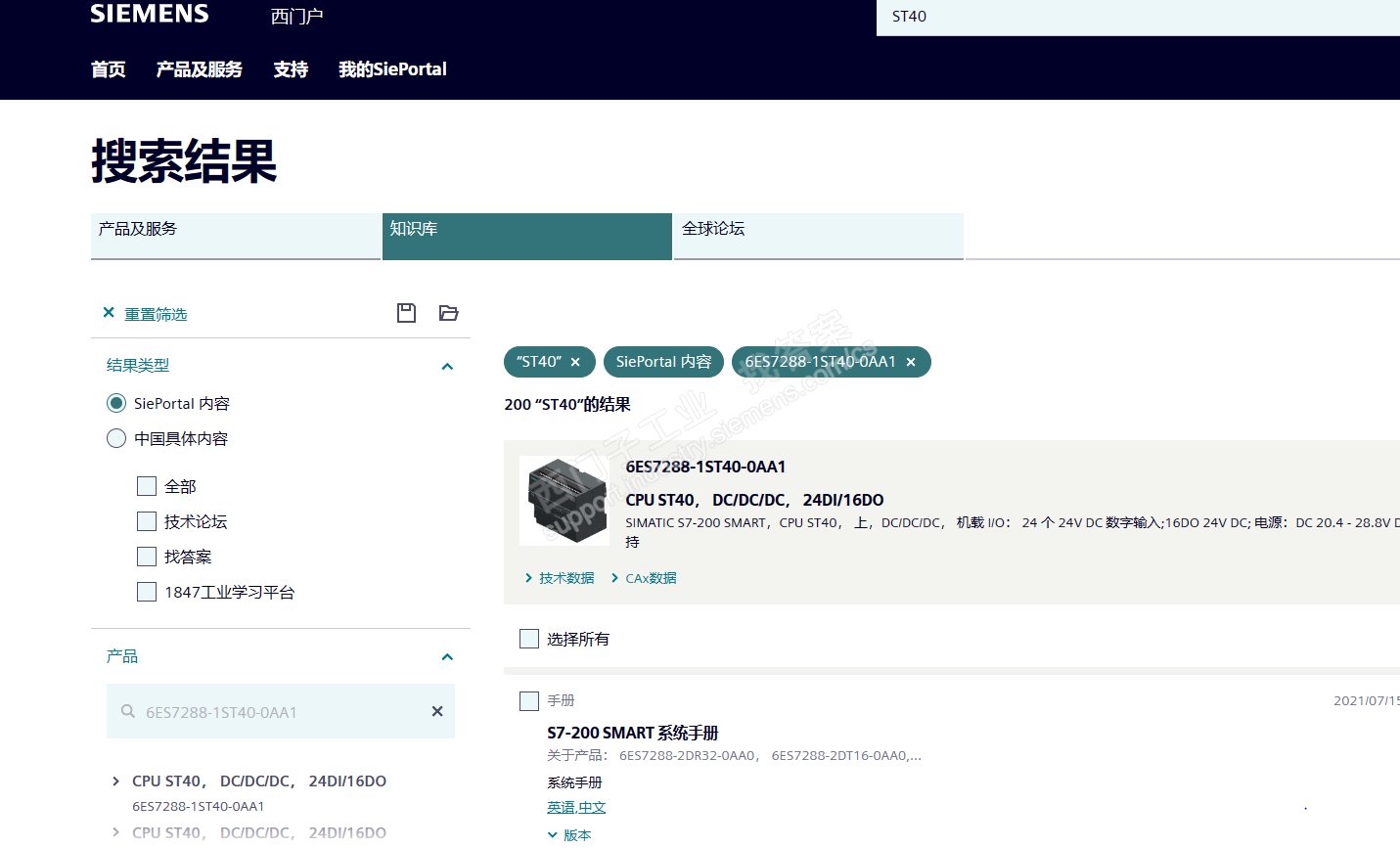Switch to the 全球论坛 tab
This screenshot has height=848, width=1400.
[819, 237]
